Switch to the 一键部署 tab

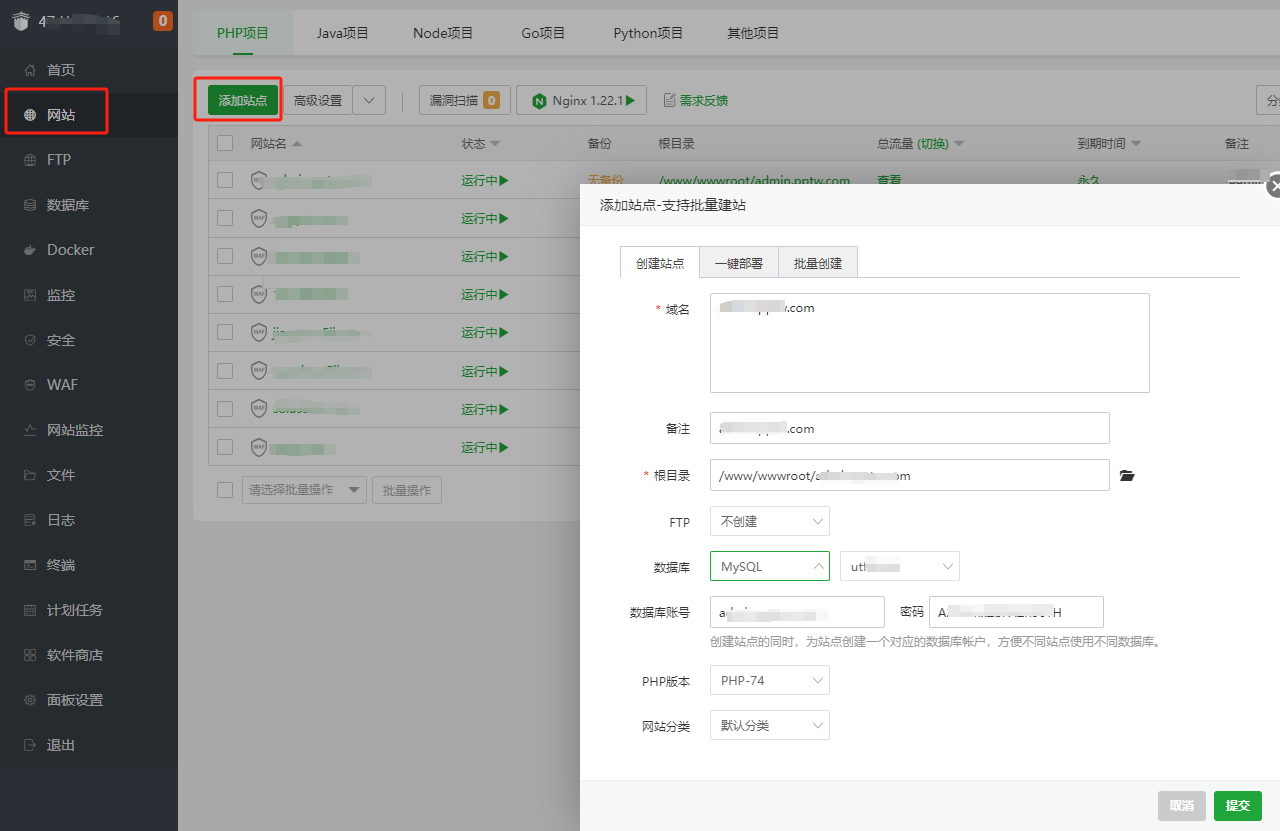[738, 263]
